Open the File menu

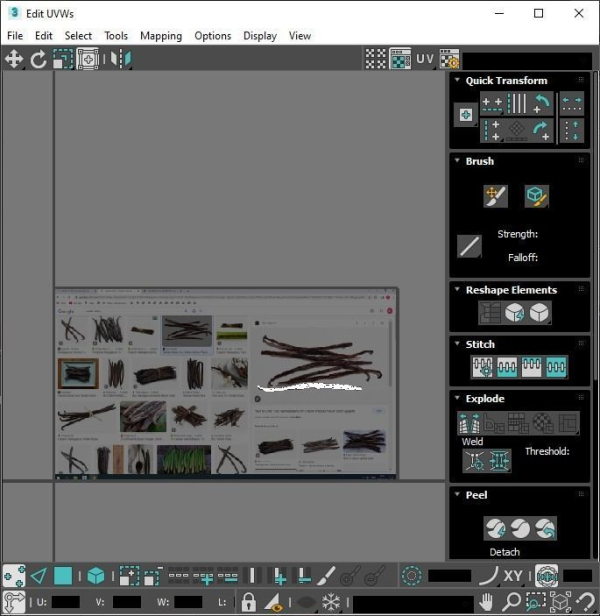pyautogui.click(x=15, y=36)
